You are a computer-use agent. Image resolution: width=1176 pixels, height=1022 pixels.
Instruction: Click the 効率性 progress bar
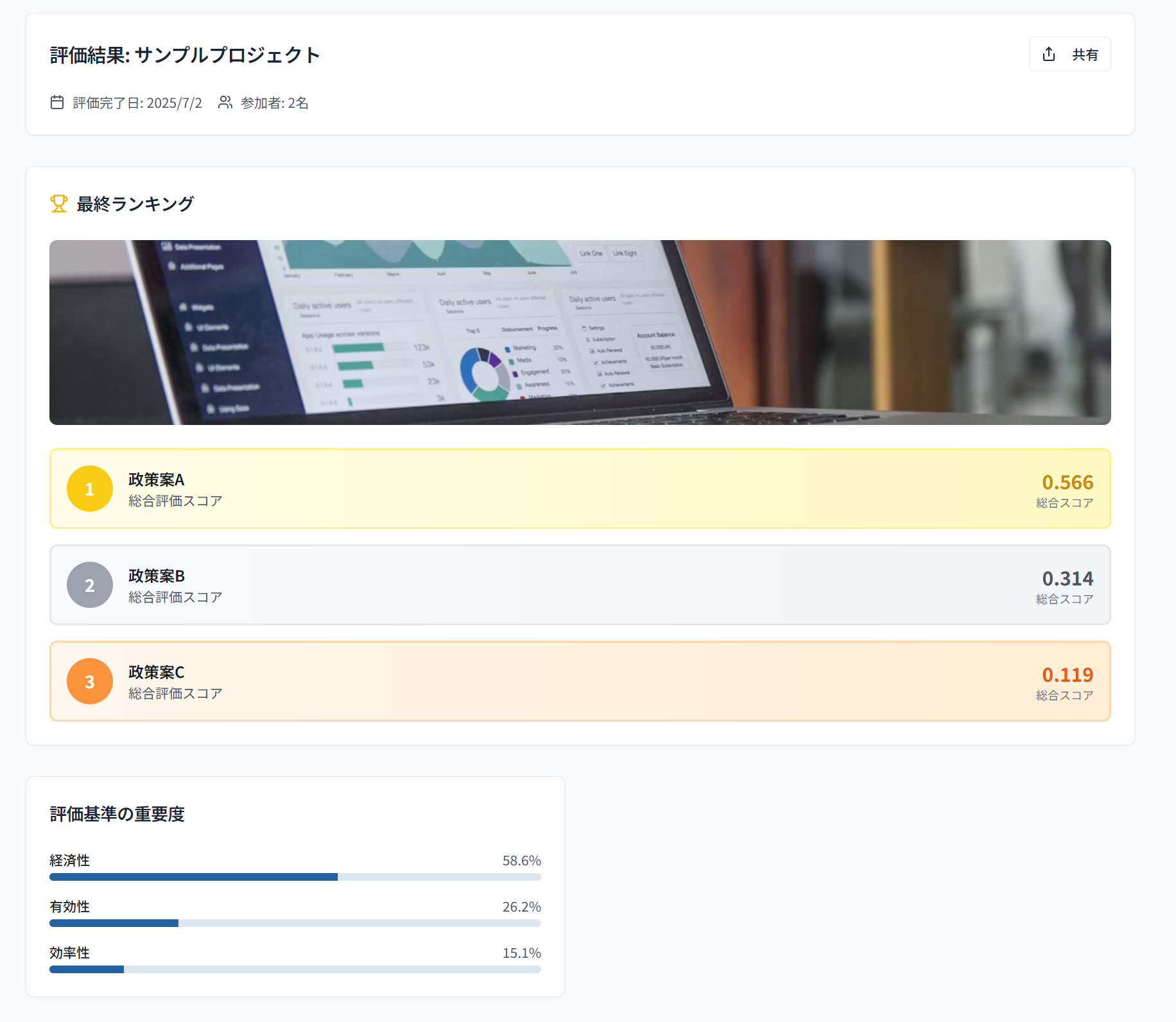(x=295, y=969)
